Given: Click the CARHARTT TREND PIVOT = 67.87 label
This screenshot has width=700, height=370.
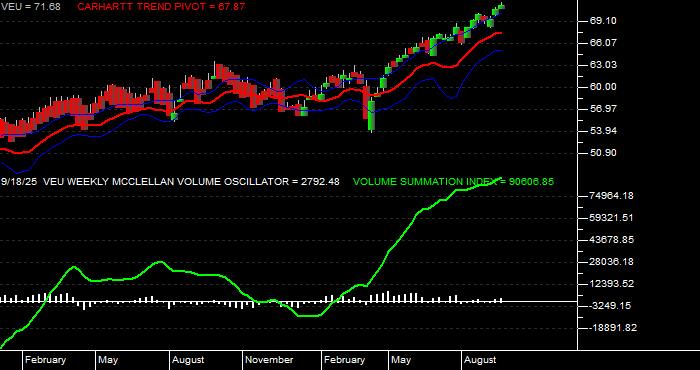Looking at the screenshot, I should (x=161, y=7).
